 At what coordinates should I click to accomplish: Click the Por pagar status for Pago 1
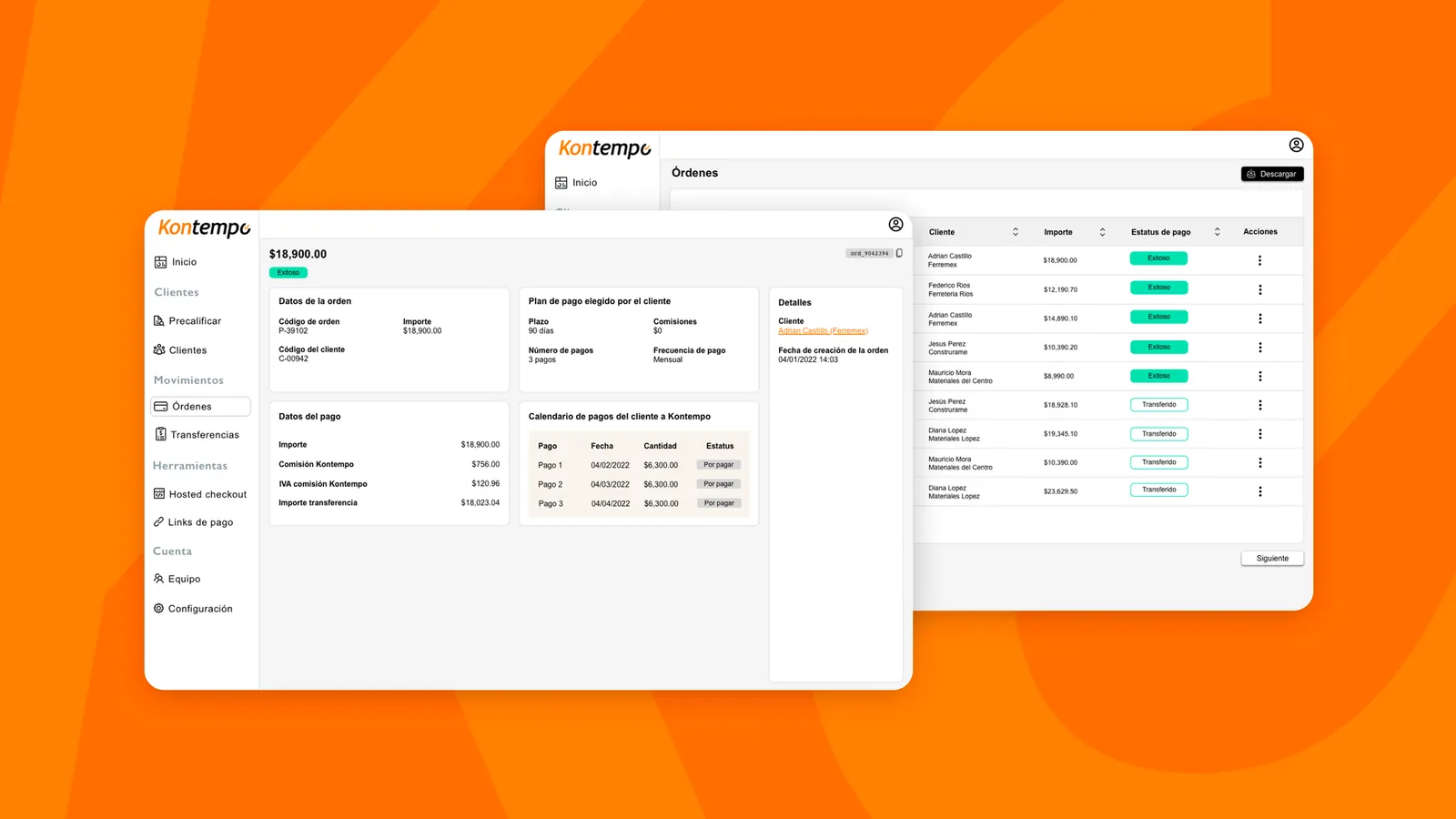tap(719, 465)
